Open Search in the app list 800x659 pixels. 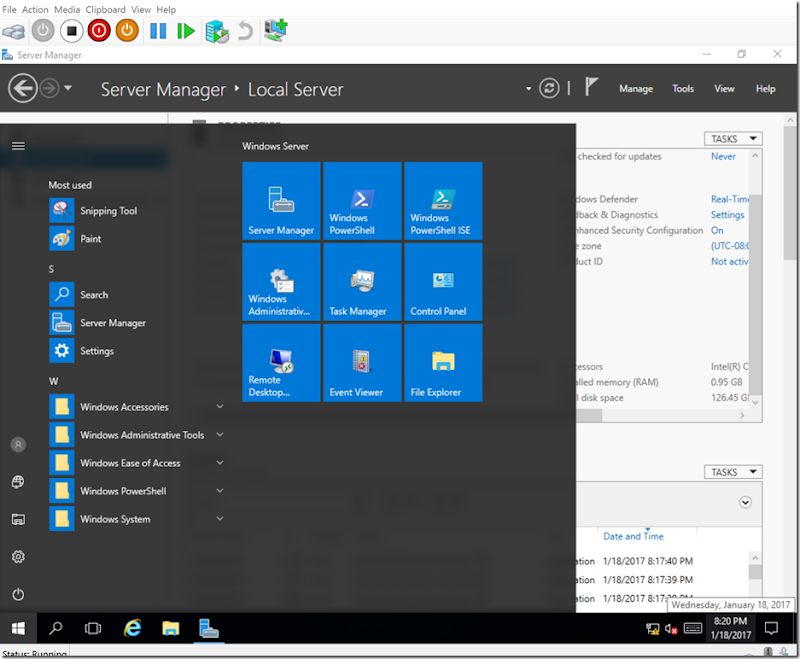pos(136,295)
